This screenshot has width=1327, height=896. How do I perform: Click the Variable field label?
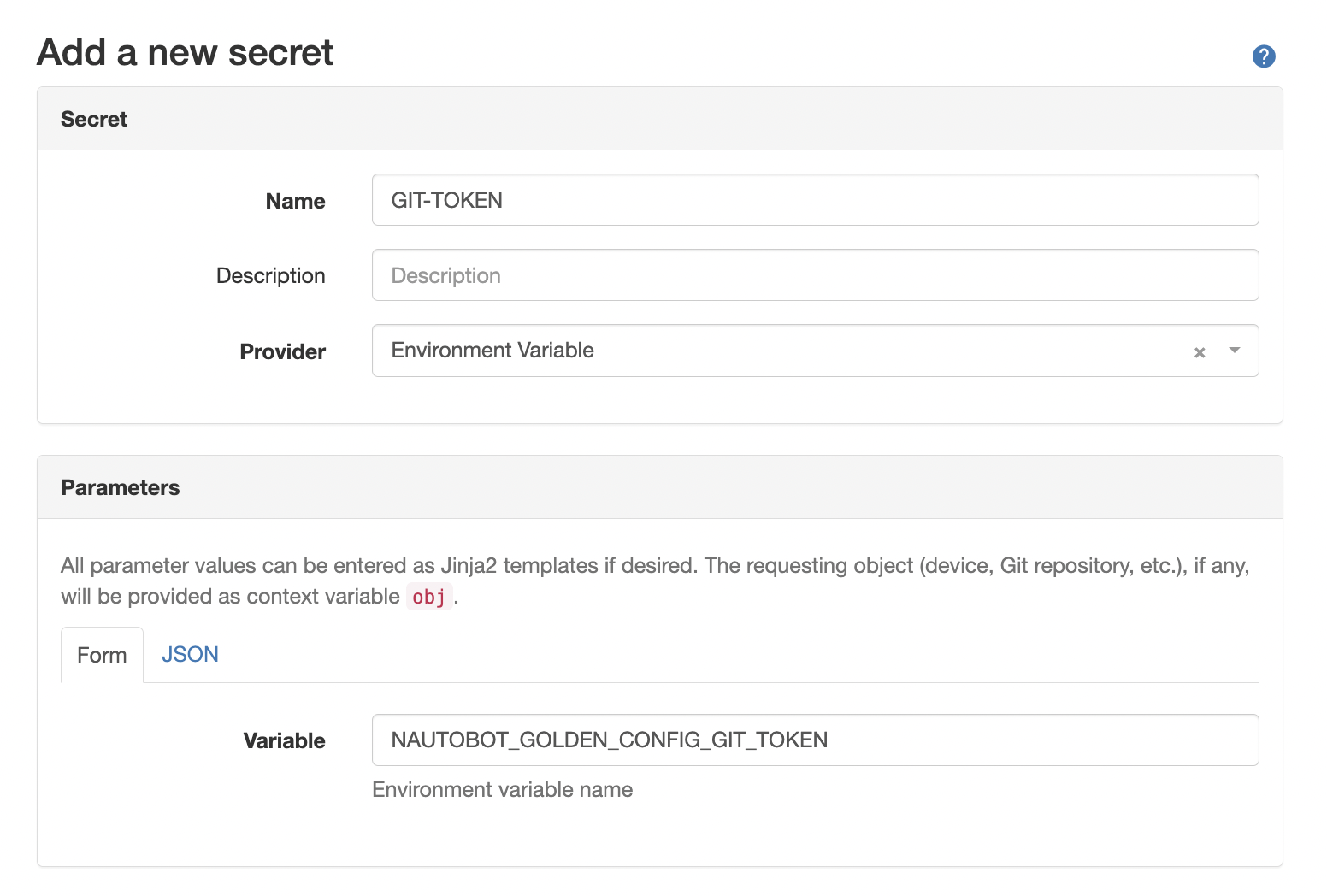[285, 740]
